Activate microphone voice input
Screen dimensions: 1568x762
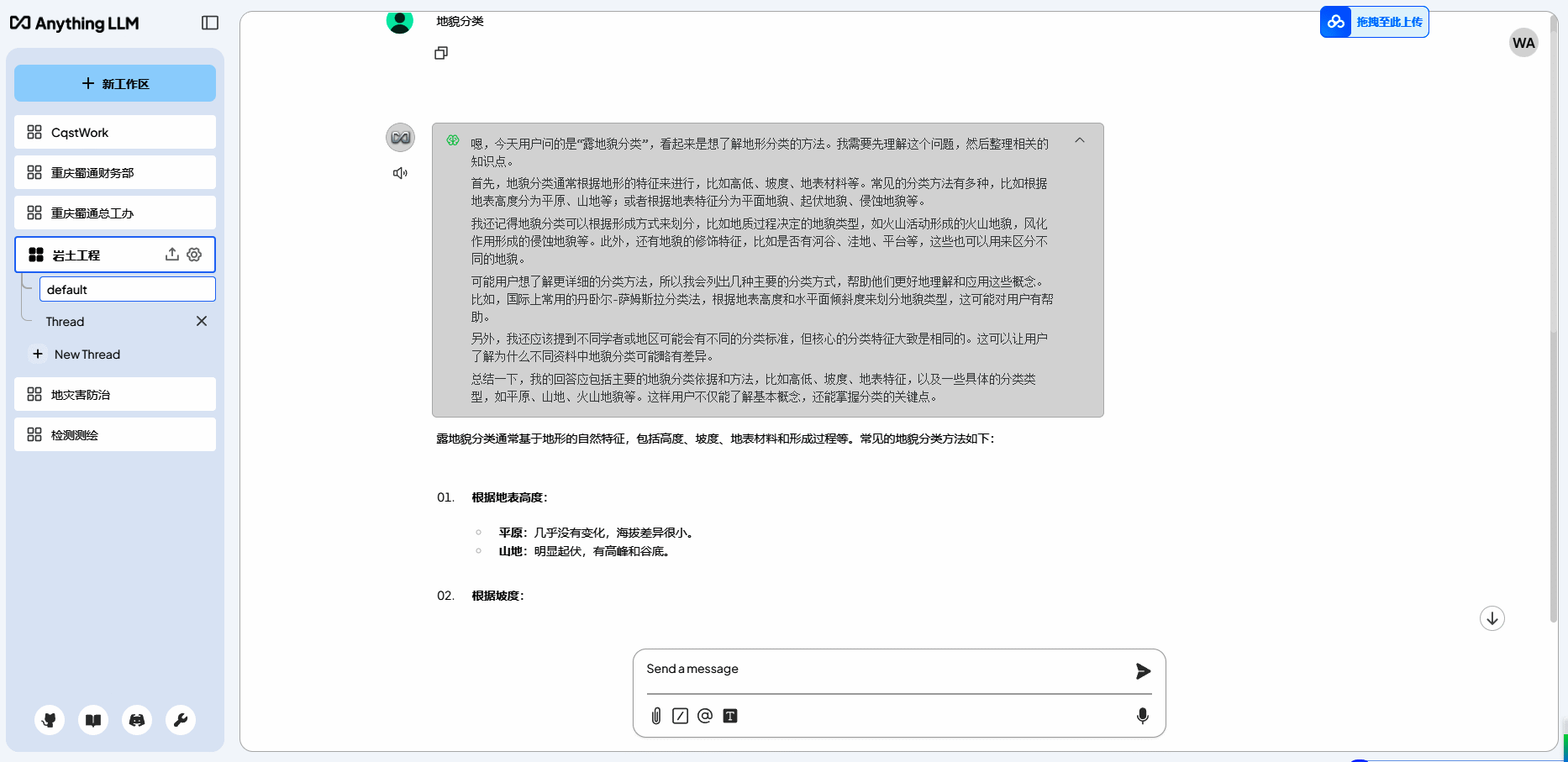click(1143, 716)
